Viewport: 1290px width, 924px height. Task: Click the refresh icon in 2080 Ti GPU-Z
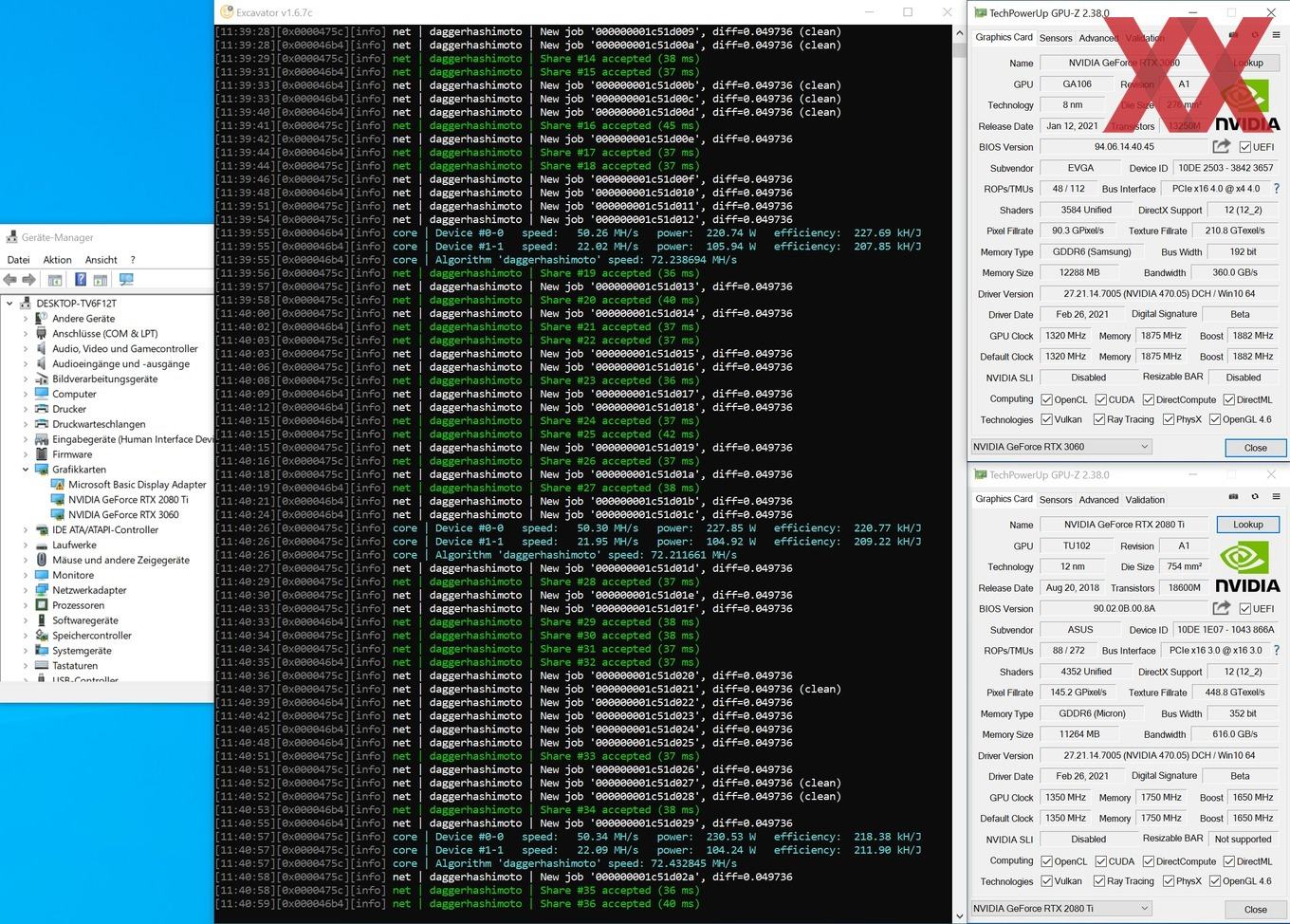click(1255, 496)
